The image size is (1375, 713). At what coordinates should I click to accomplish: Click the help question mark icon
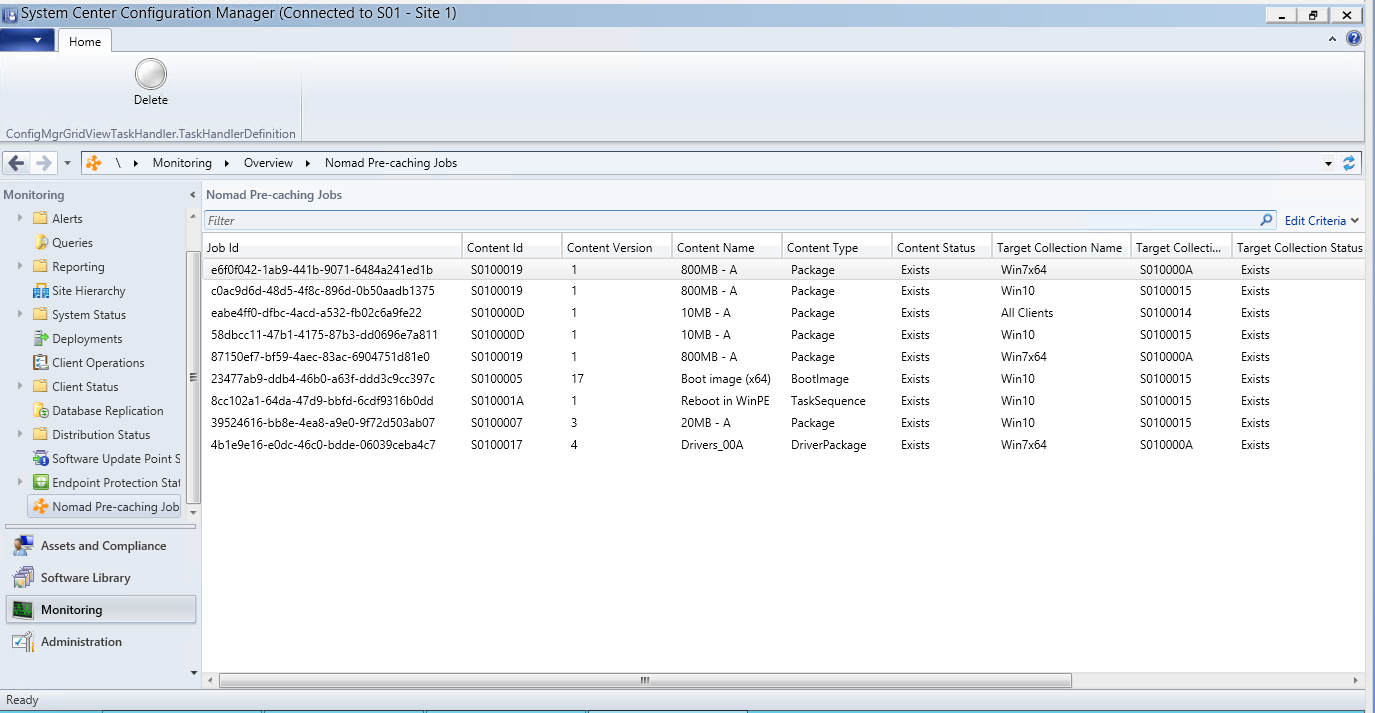point(1354,39)
